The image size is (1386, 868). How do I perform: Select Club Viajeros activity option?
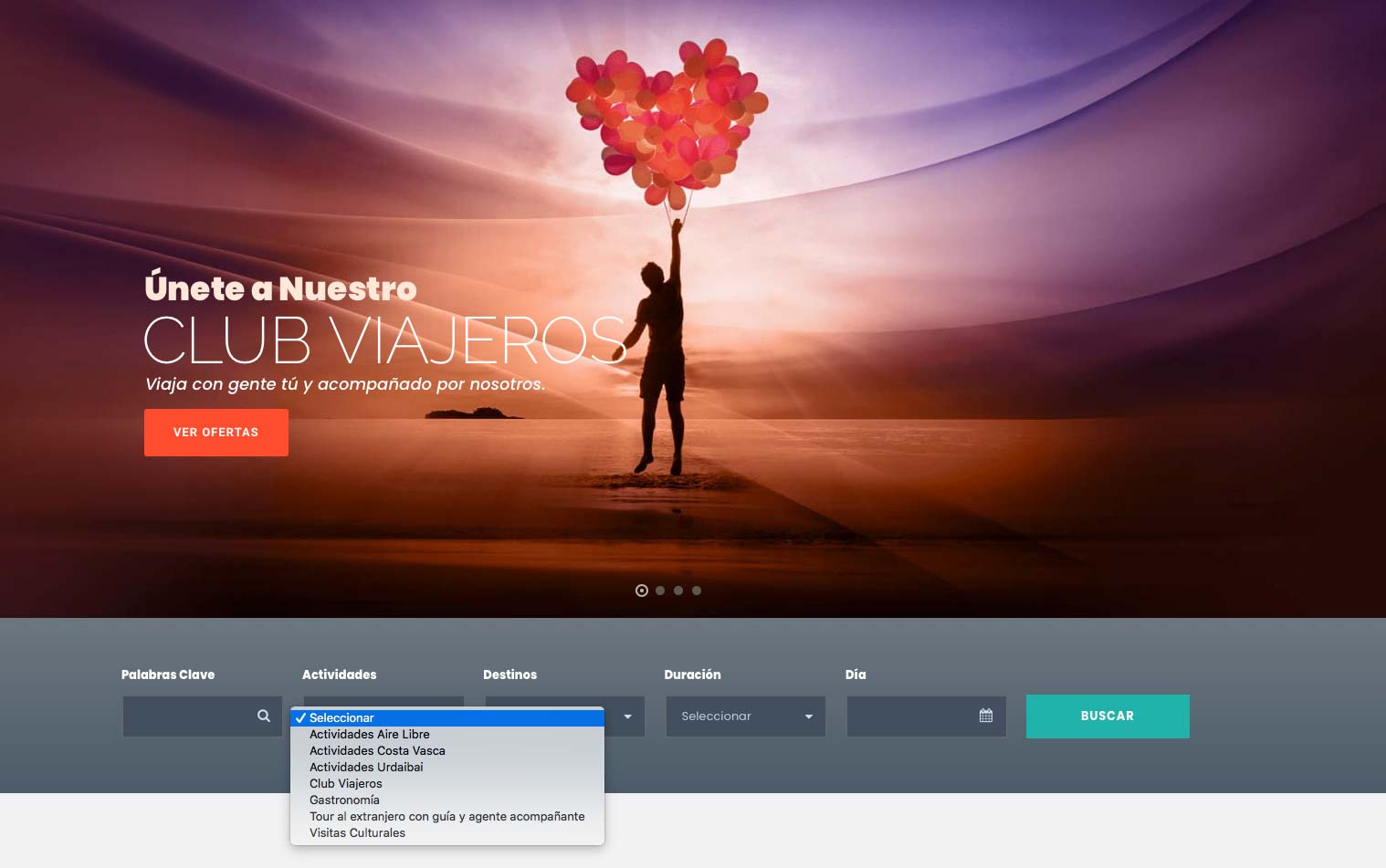pyautogui.click(x=447, y=784)
